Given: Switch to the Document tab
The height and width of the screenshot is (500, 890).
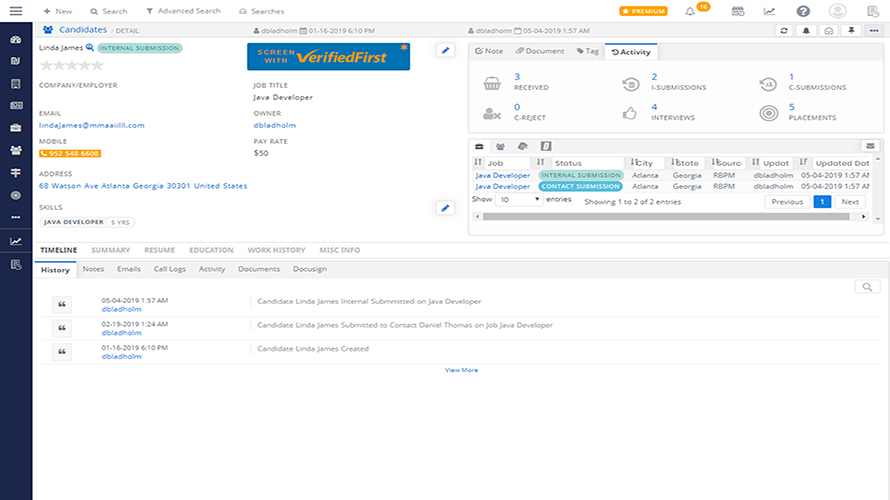Looking at the screenshot, I should point(540,51).
